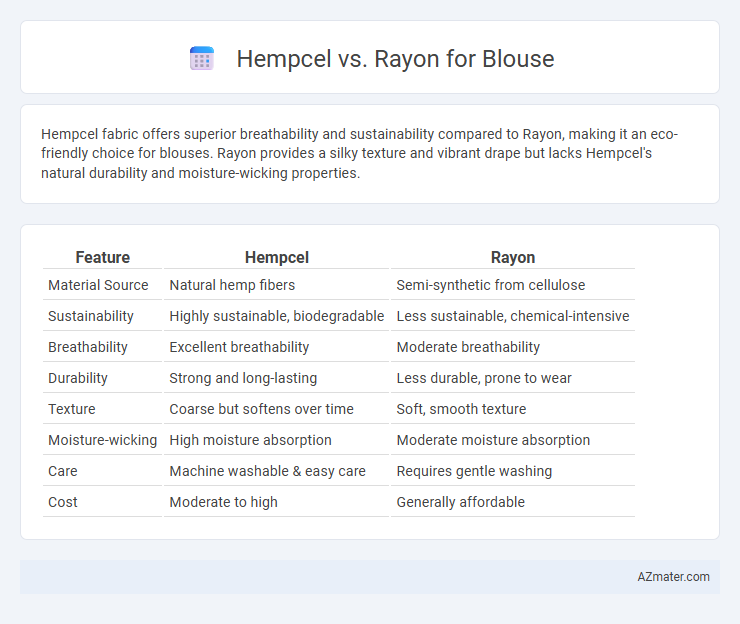
Task: Click the title Hempcel vs. Rayon for Blouse
Action: coord(395,59)
